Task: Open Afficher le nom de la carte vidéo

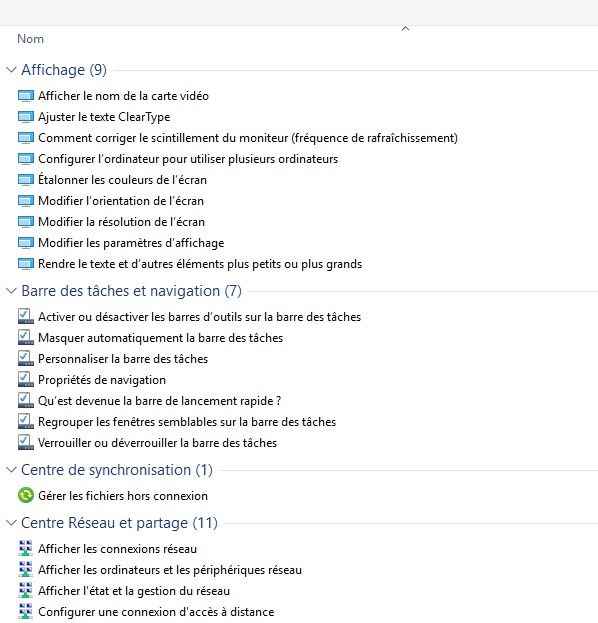Action: pos(124,96)
